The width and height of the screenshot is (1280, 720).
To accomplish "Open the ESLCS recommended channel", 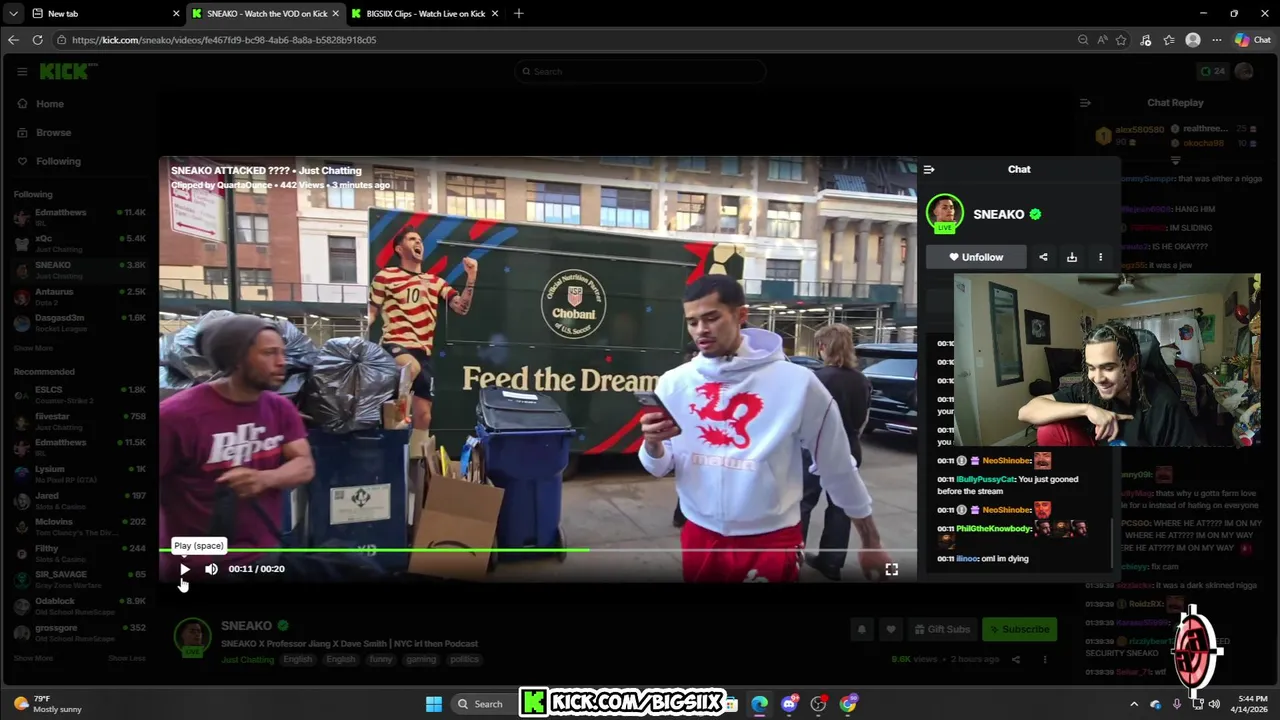I will click(80, 394).
